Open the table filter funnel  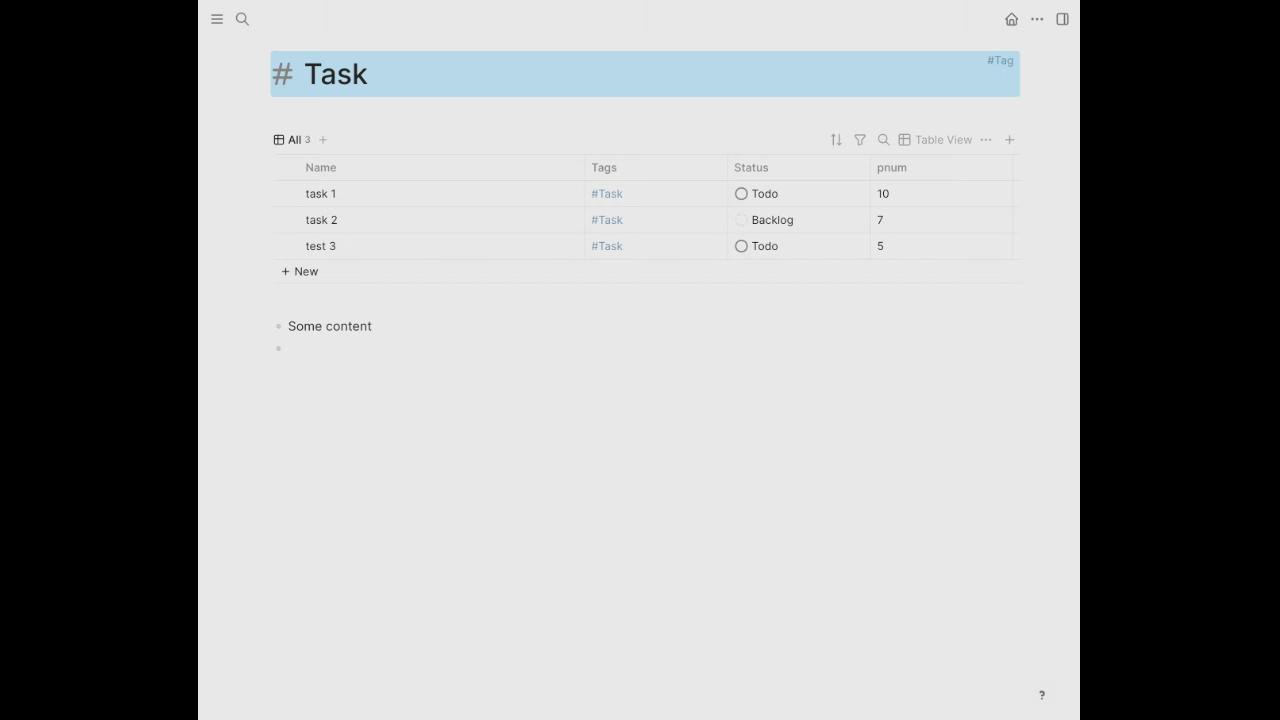pyautogui.click(x=860, y=140)
